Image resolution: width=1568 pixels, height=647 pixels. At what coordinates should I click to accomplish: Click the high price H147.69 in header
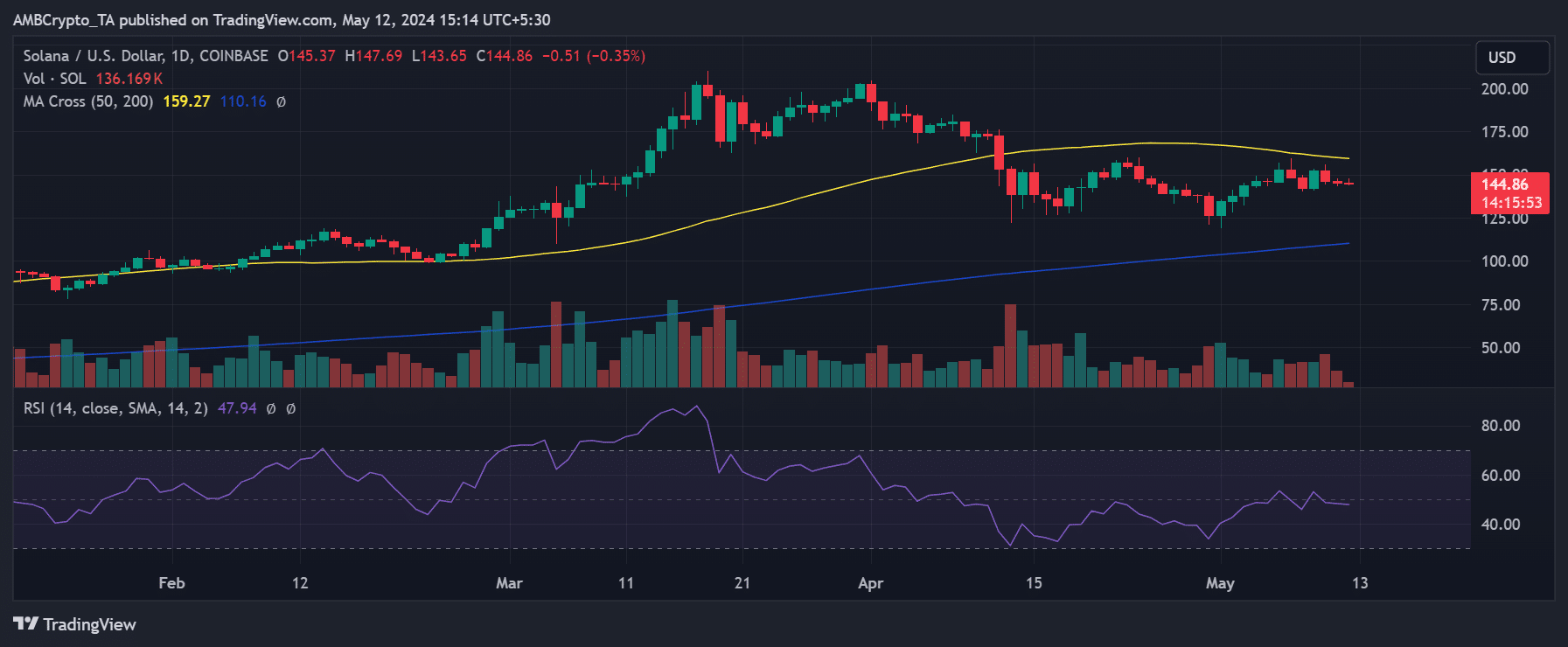coord(373,56)
